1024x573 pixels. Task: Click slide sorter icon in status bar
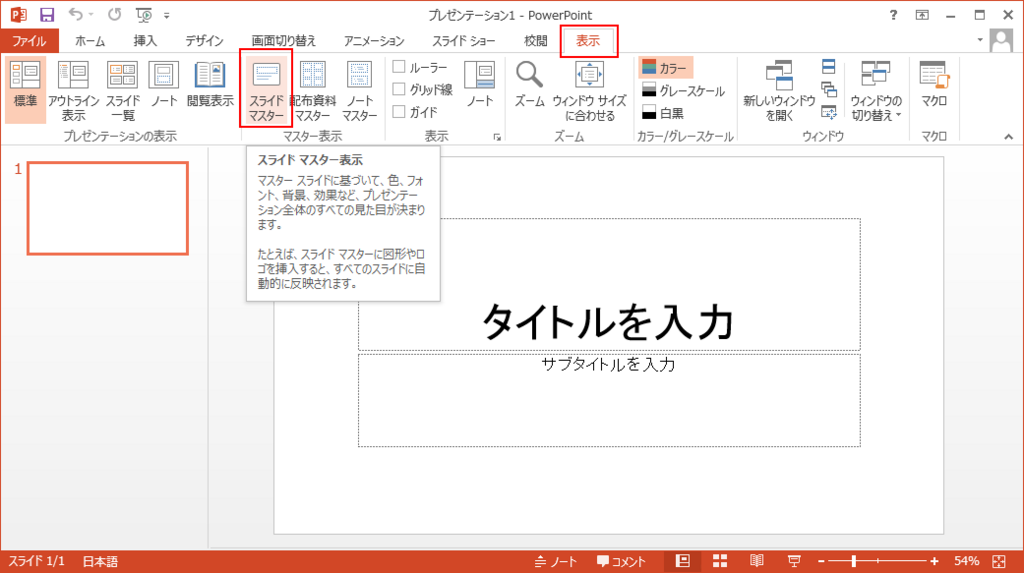click(720, 561)
